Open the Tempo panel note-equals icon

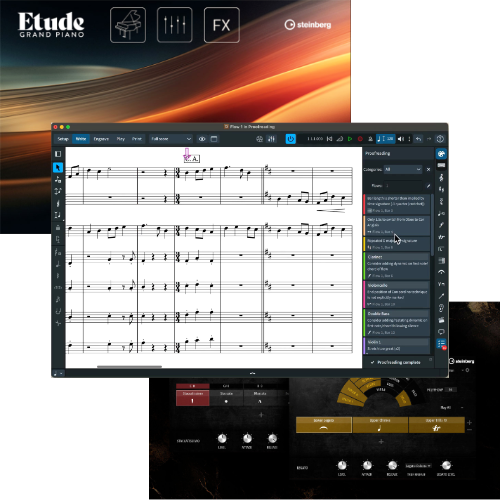pyautogui.click(x=441, y=213)
